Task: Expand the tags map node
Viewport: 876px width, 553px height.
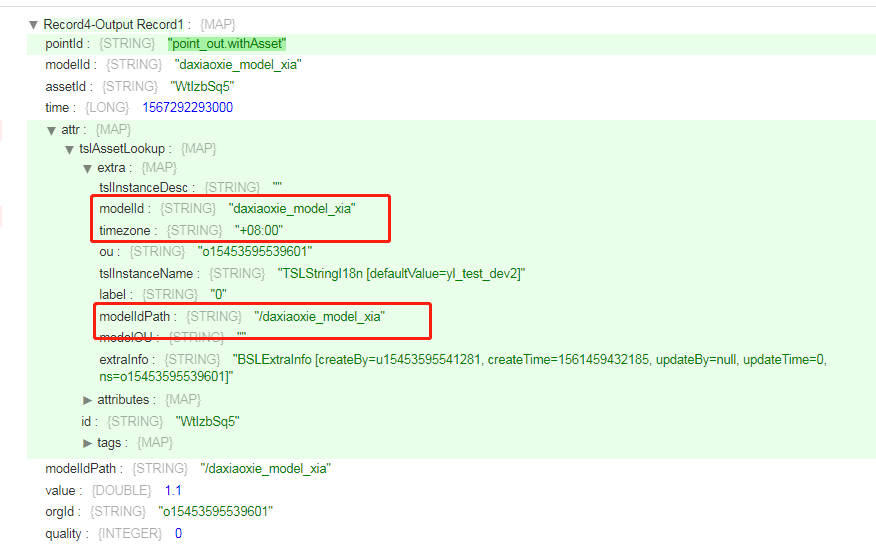Action: pos(87,443)
